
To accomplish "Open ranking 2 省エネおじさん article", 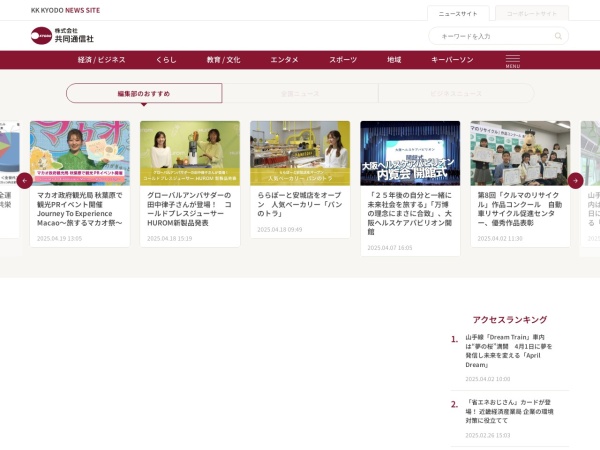I will click(x=509, y=411).
